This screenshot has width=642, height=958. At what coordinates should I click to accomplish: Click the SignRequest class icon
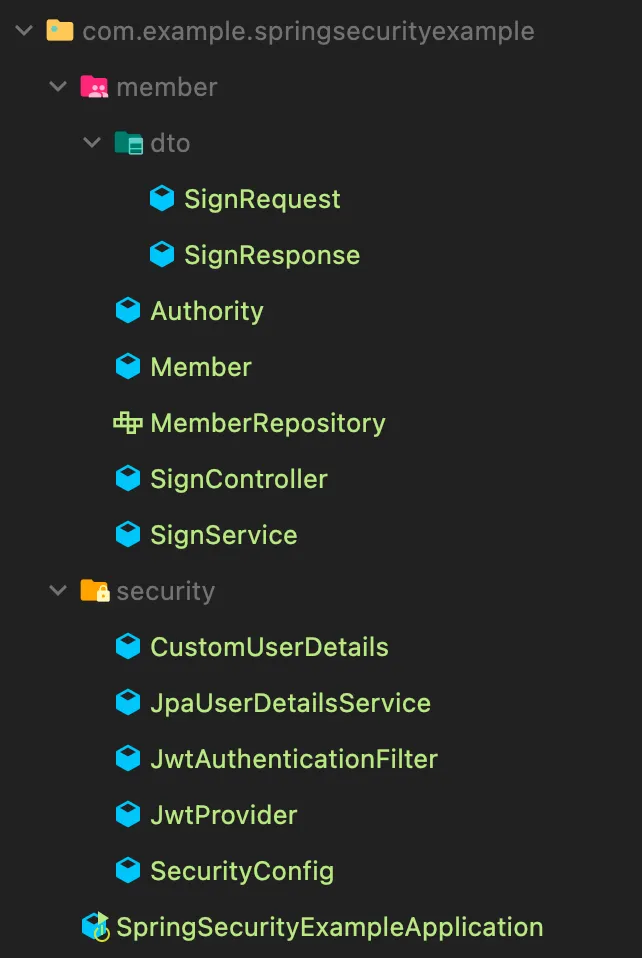tap(161, 199)
